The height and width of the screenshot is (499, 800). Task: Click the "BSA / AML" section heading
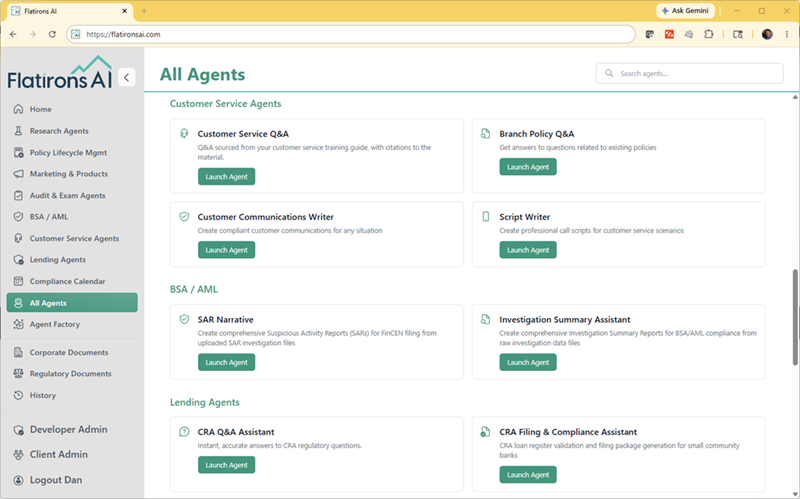(194, 289)
